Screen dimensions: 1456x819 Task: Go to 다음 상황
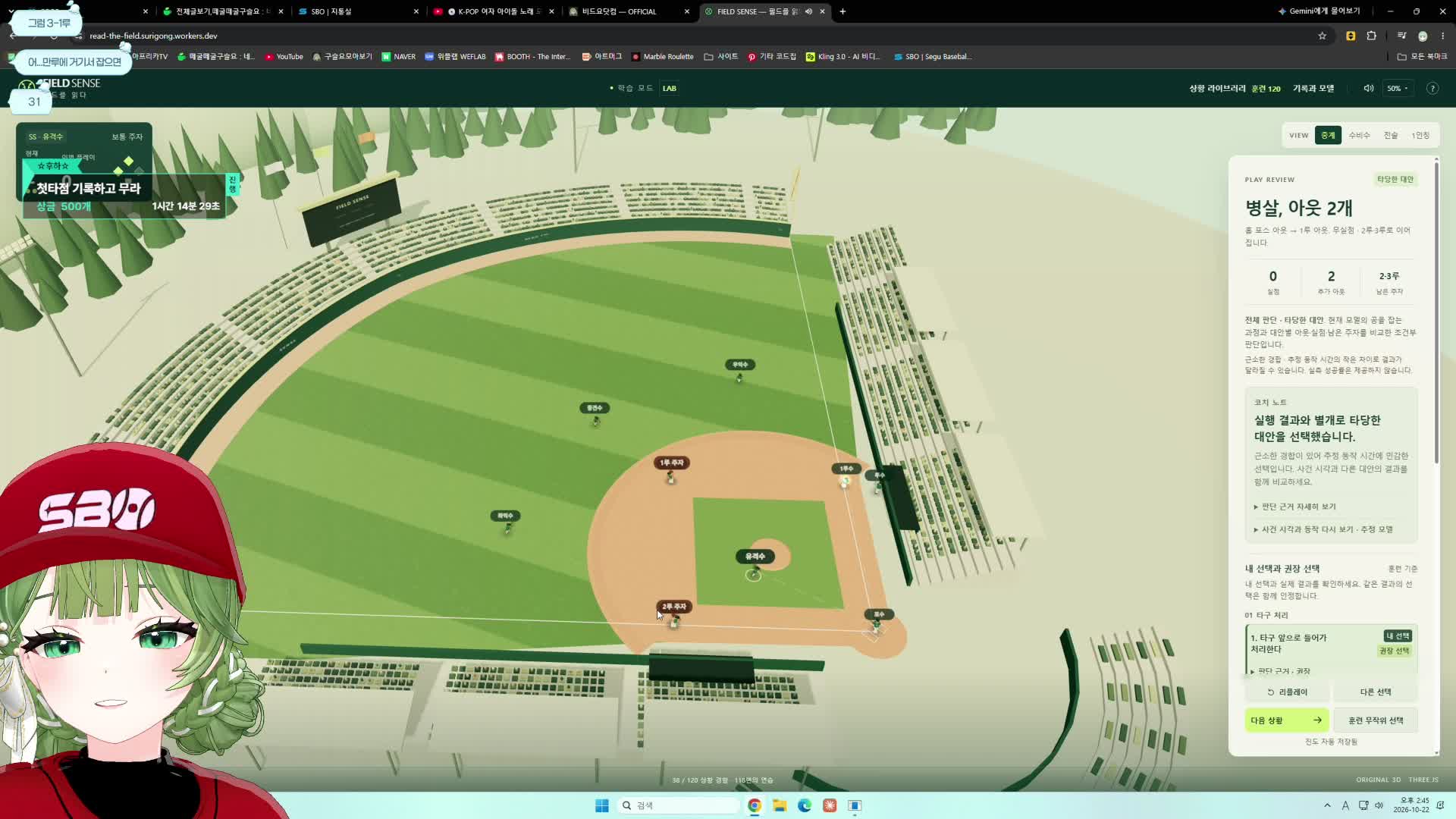tap(1287, 720)
